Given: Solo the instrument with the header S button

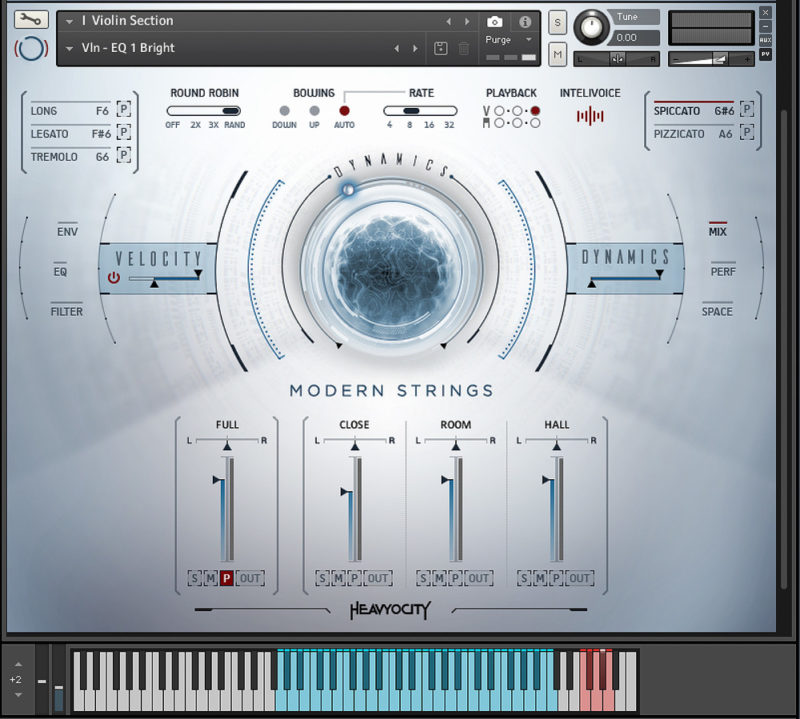Looking at the screenshot, I should click(557, 22).
